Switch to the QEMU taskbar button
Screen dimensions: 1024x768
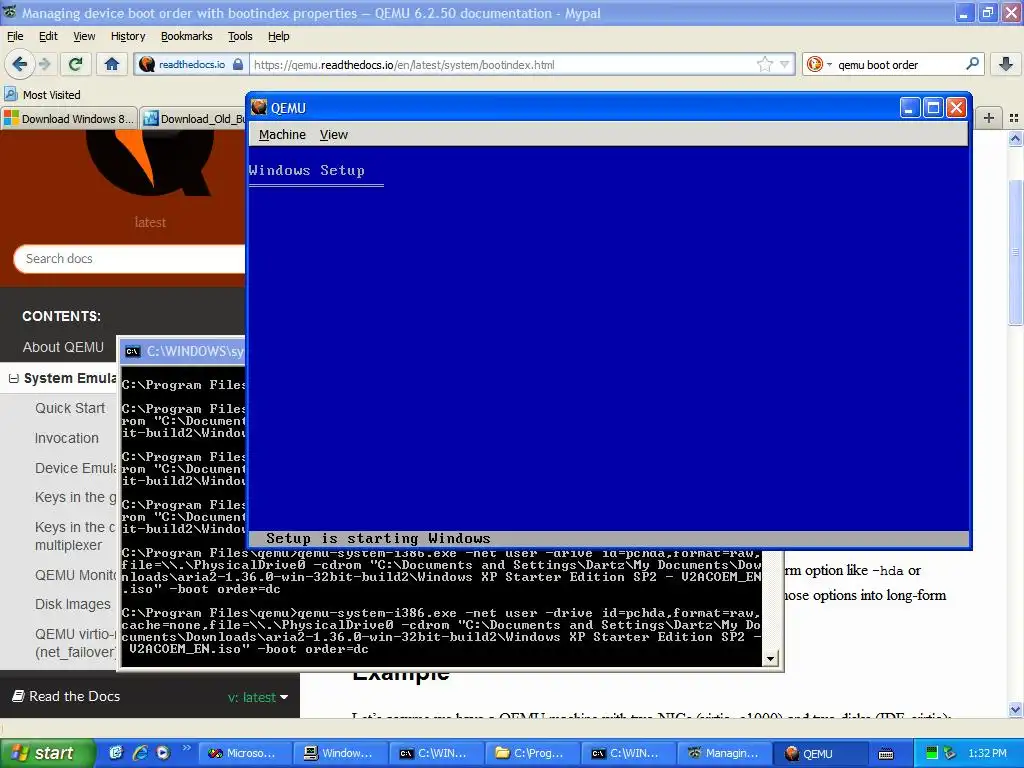click(x=820, y=753)
